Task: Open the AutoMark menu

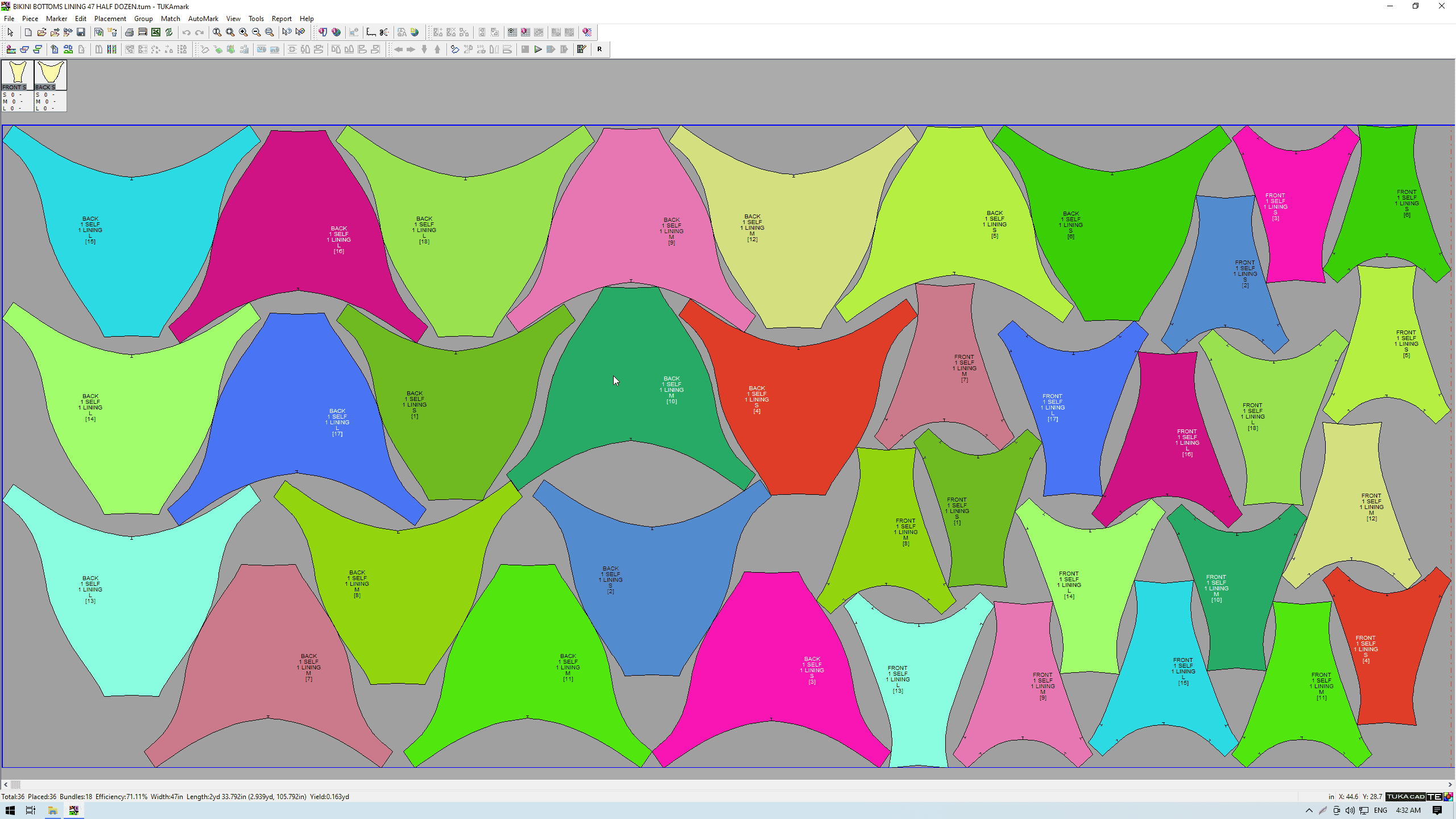Action: point(203,18)
